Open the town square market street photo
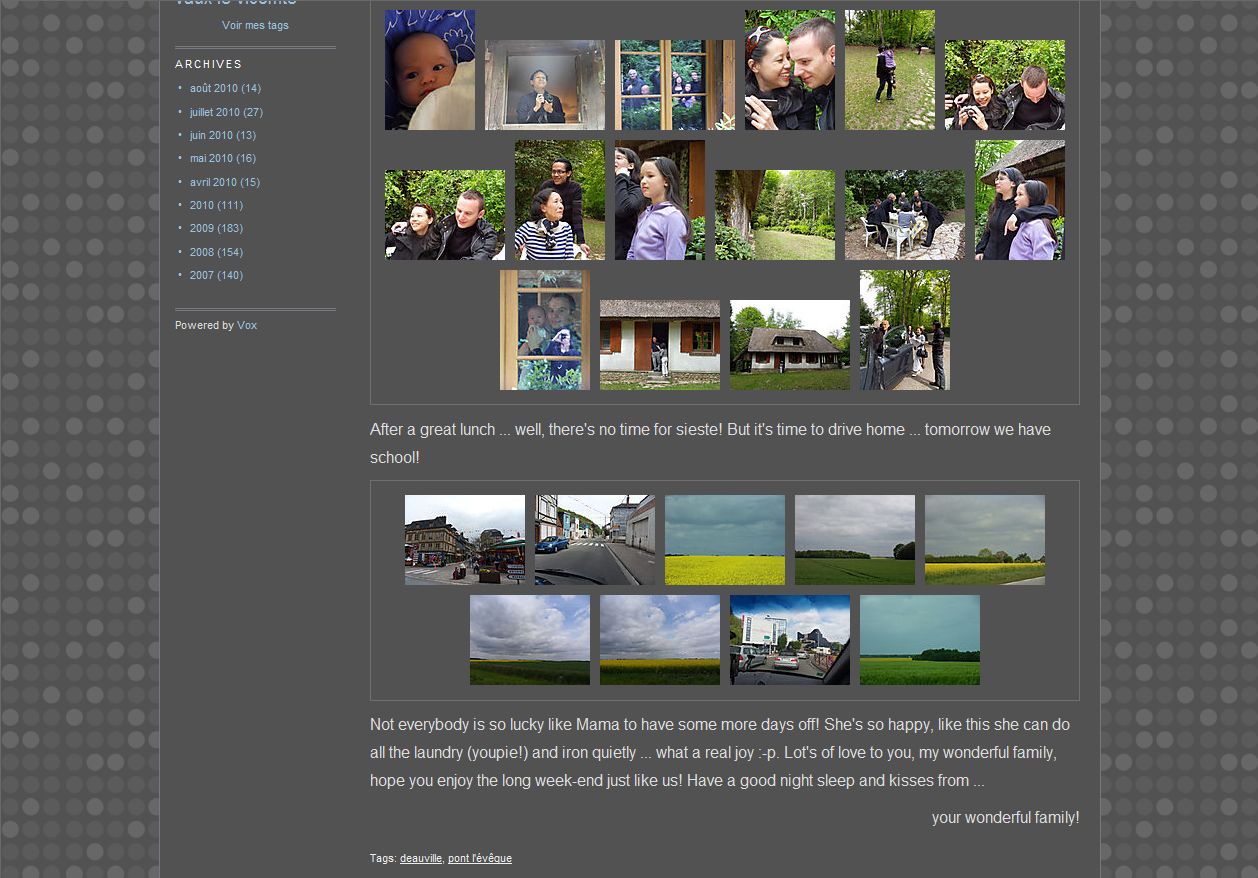The width and height of the screenshot is (1258, 878). pos(465,540)
